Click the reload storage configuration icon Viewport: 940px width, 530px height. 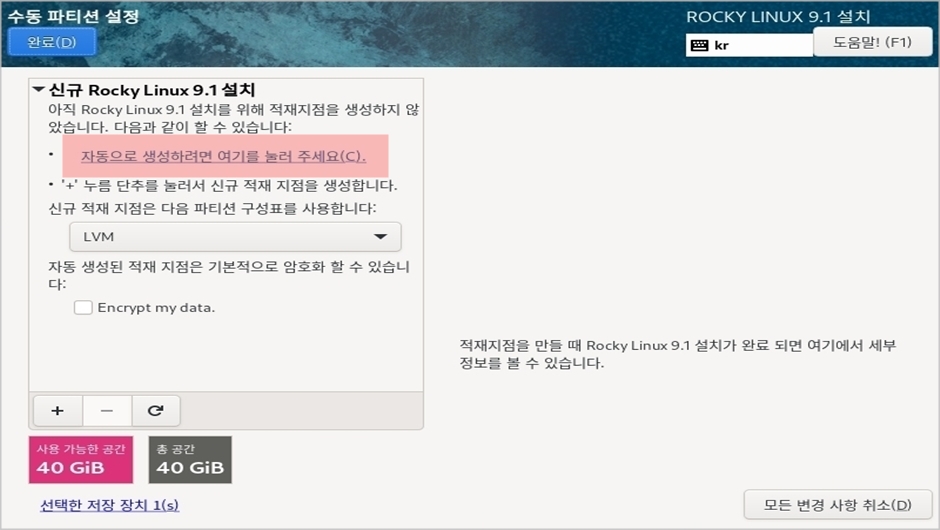tap(156, 411)
